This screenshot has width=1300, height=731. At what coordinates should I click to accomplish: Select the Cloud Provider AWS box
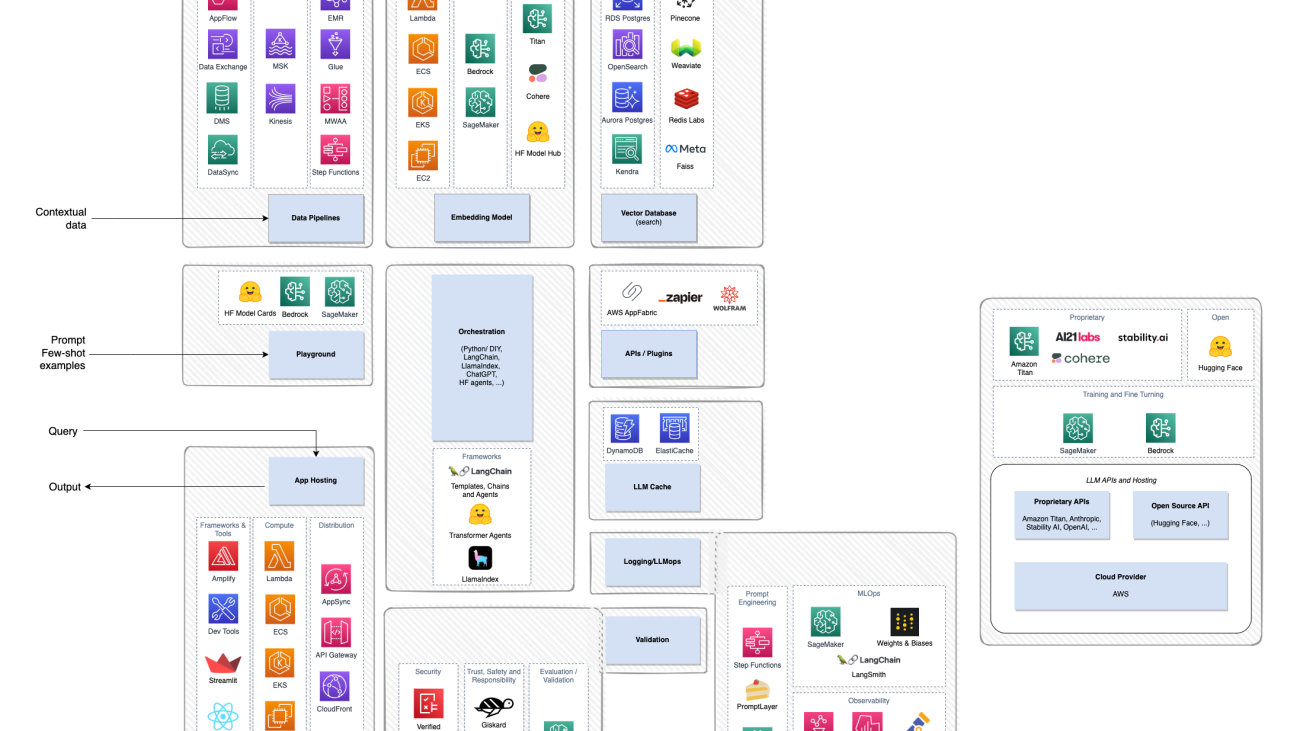point(1120,586)
